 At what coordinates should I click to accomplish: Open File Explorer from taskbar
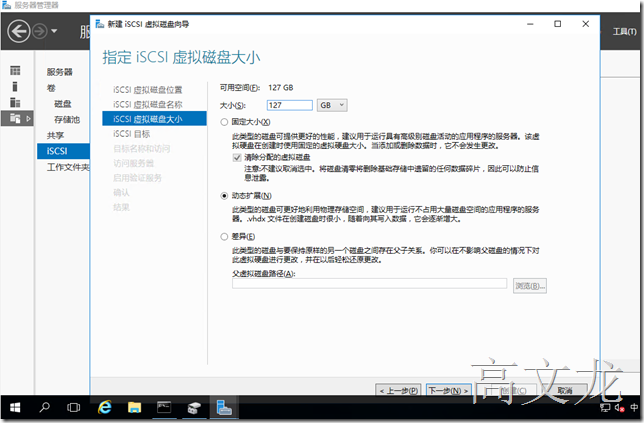click(134, 407)
